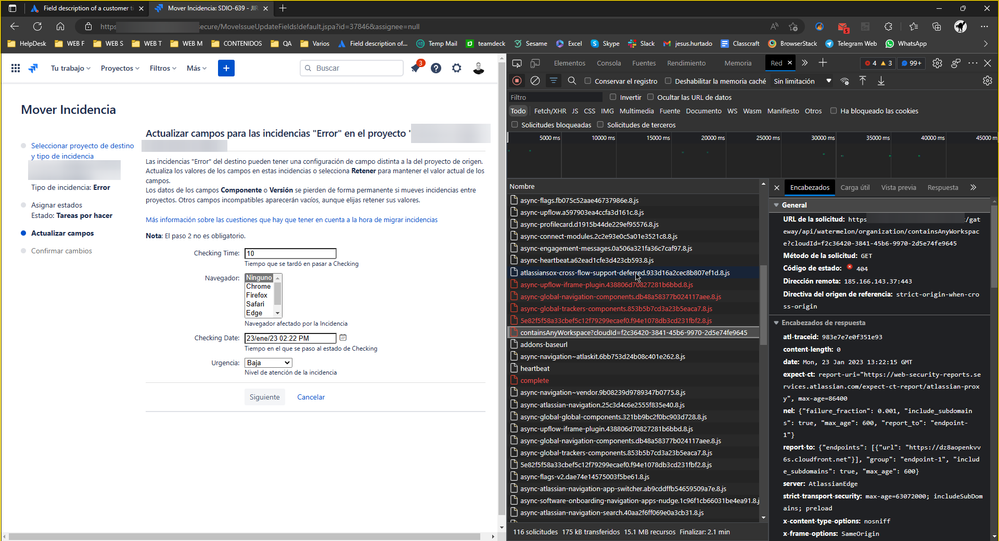Stop recording network log in DevTools

(x=517, y=81)
